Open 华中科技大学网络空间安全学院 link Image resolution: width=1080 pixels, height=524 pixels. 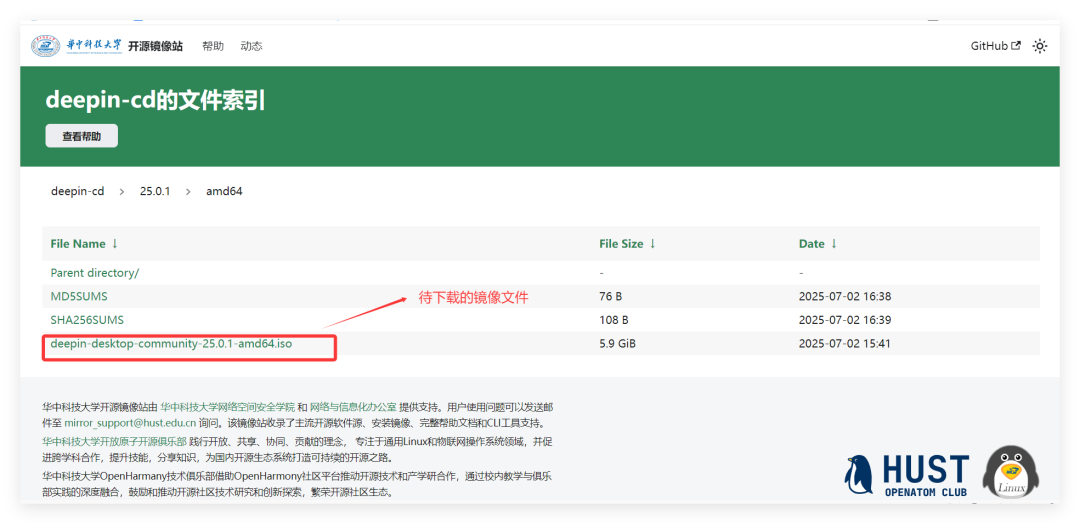(227, 406)
